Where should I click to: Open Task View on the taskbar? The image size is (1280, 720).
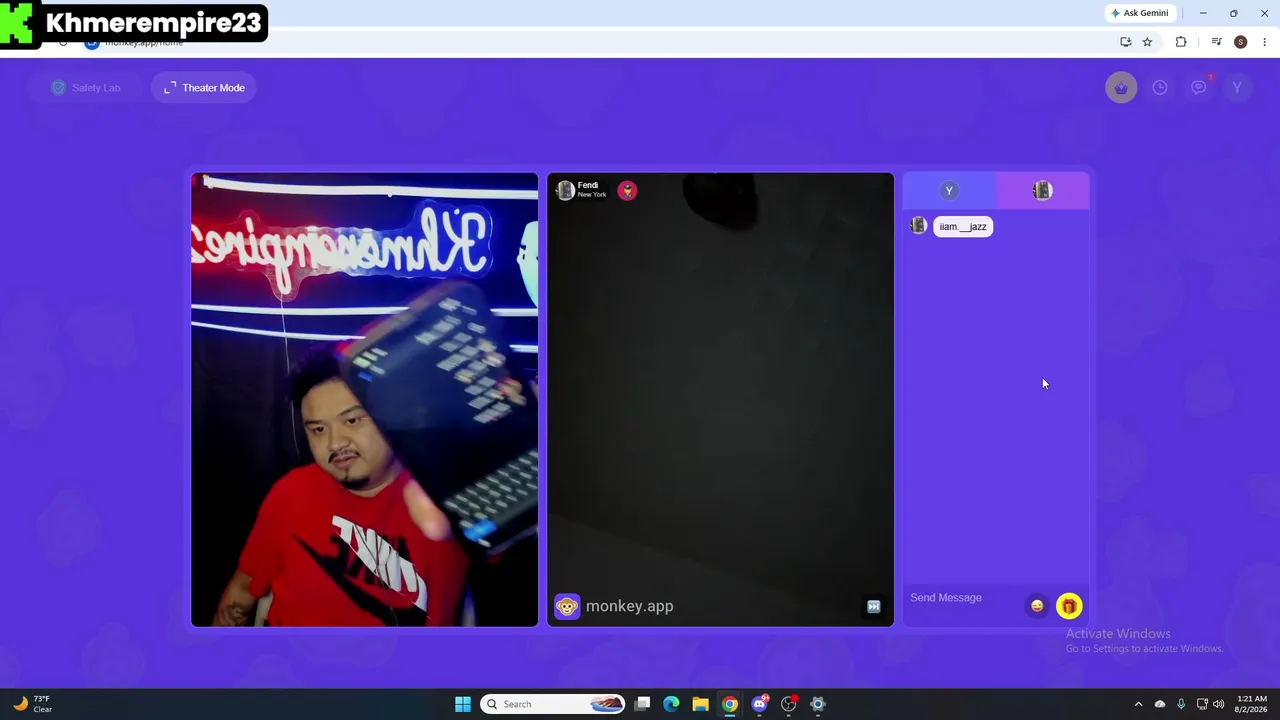pyautogui.click(x=642, y=704)
